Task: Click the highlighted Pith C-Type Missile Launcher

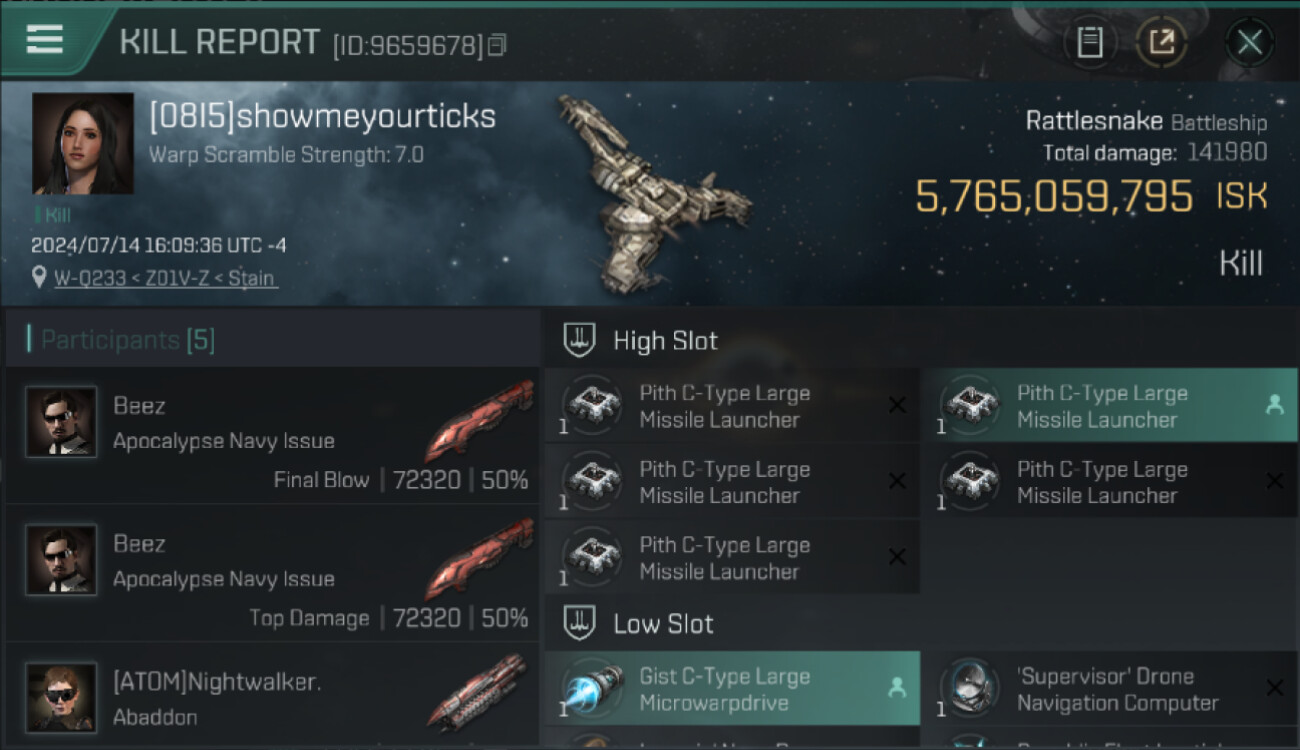Action: click(1109, 406)
